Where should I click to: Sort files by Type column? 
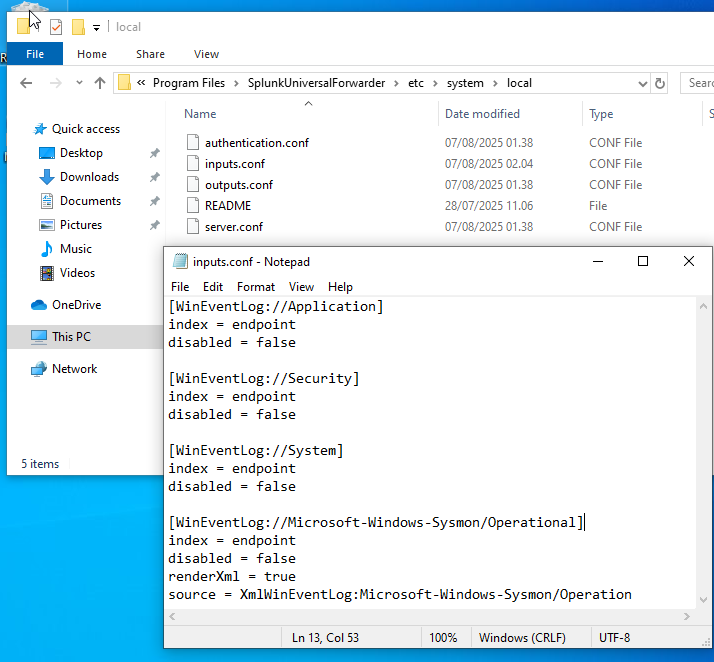pos(601,114)
